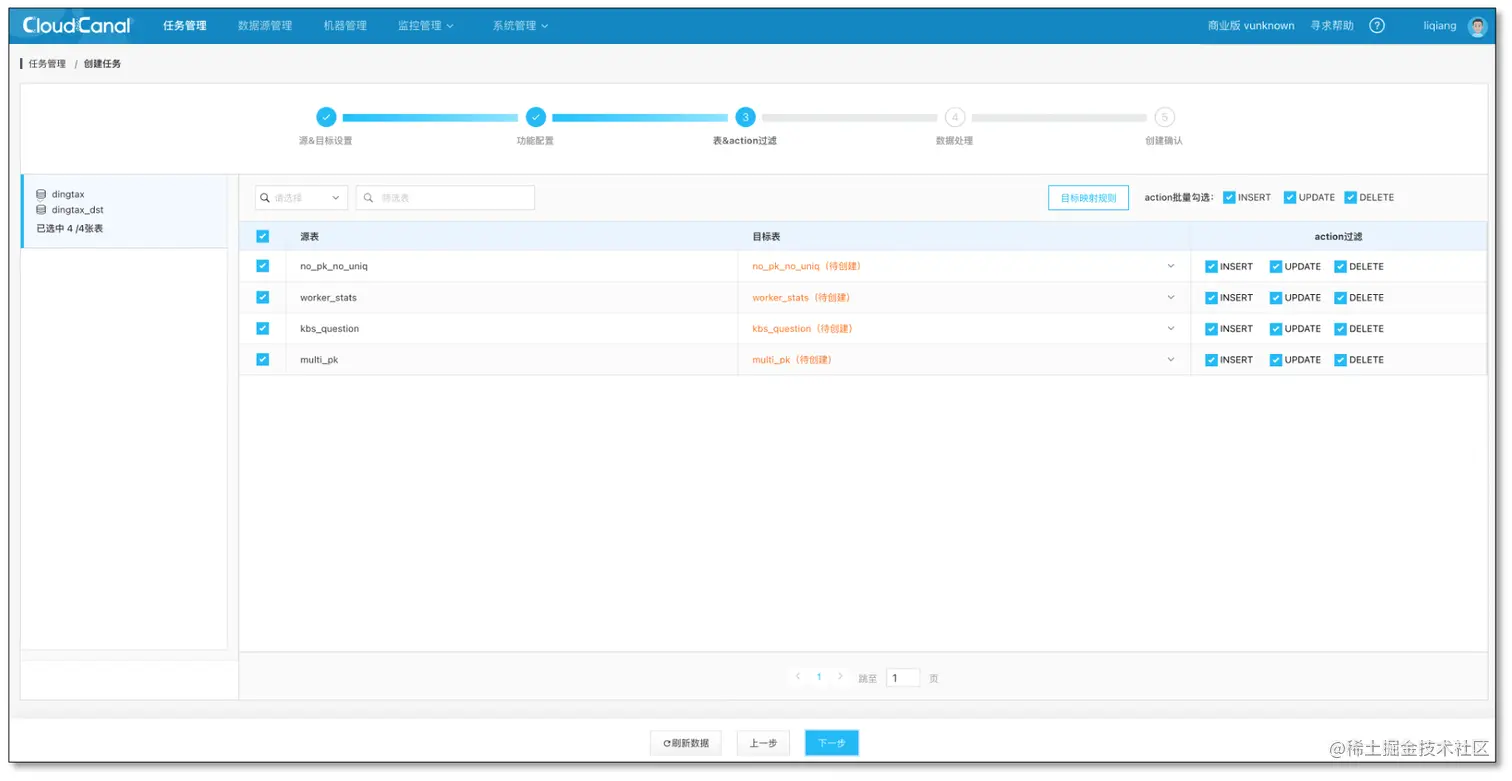Toggle INSERT for multi_pk row
This screenshot has width=1512, height=781.
pyautogui.click(x=1211, y=360)
